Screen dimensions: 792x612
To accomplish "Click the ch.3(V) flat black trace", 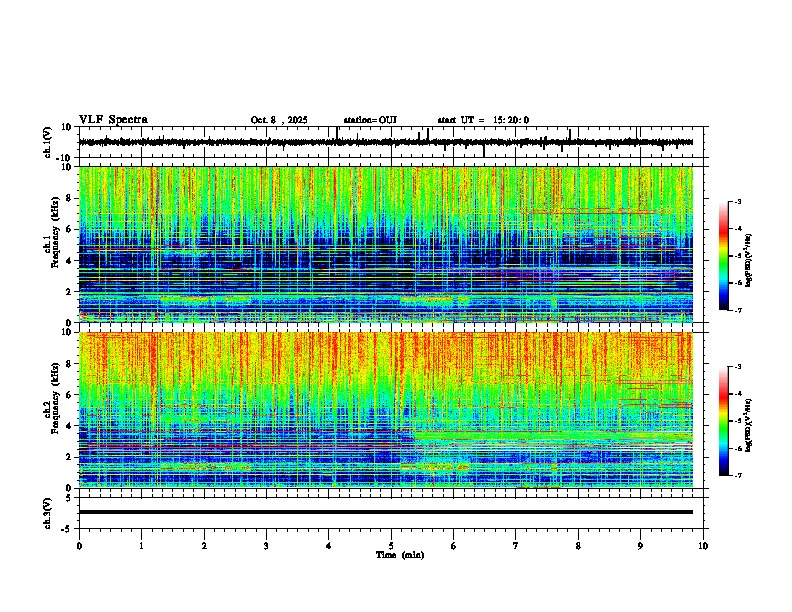I will coord(386,512).
